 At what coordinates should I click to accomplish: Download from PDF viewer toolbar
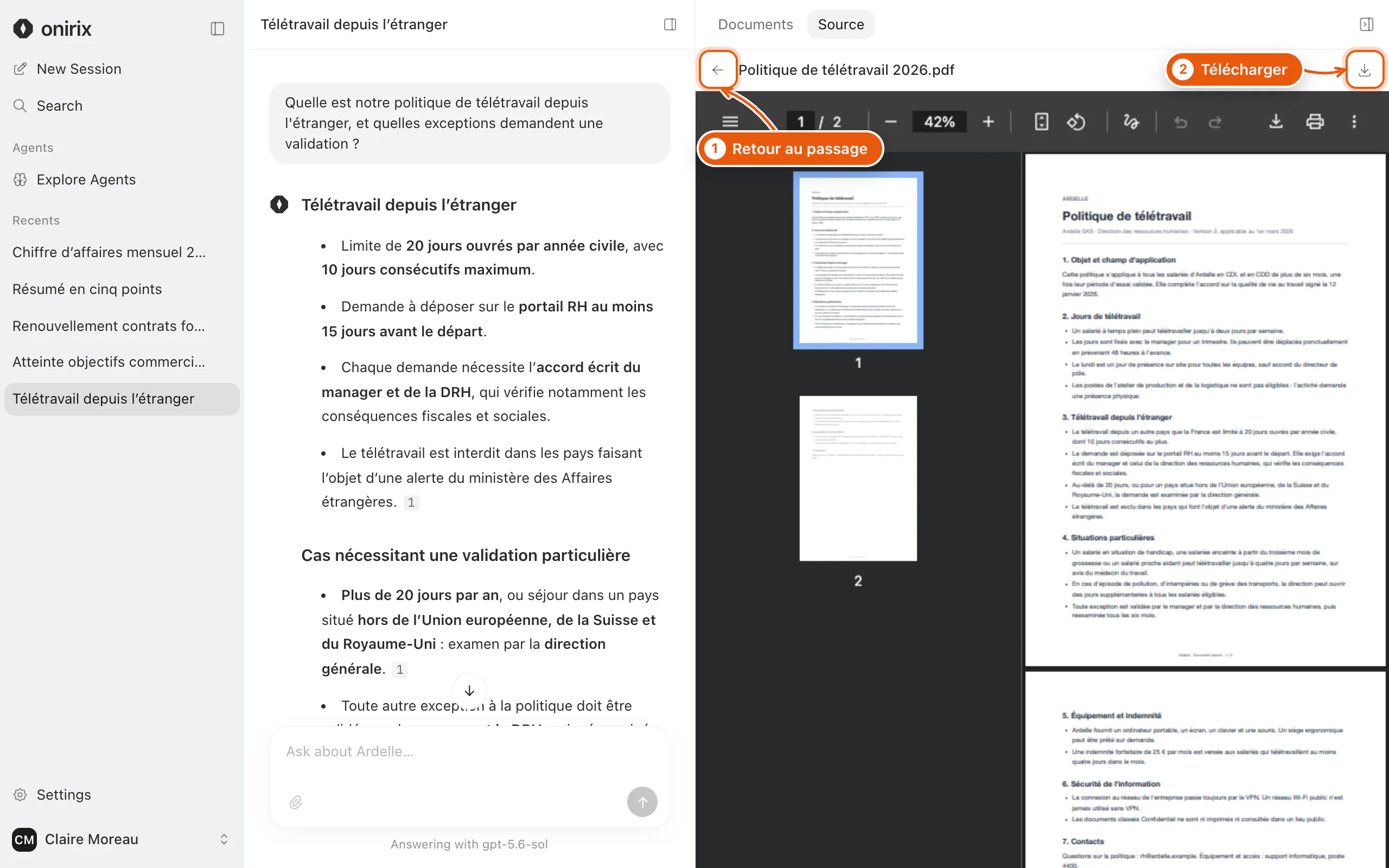point(1276,122)
